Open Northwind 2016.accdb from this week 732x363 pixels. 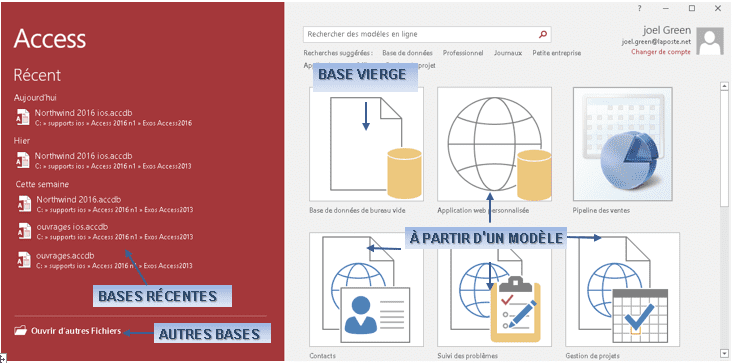click(x=105, y=204)
